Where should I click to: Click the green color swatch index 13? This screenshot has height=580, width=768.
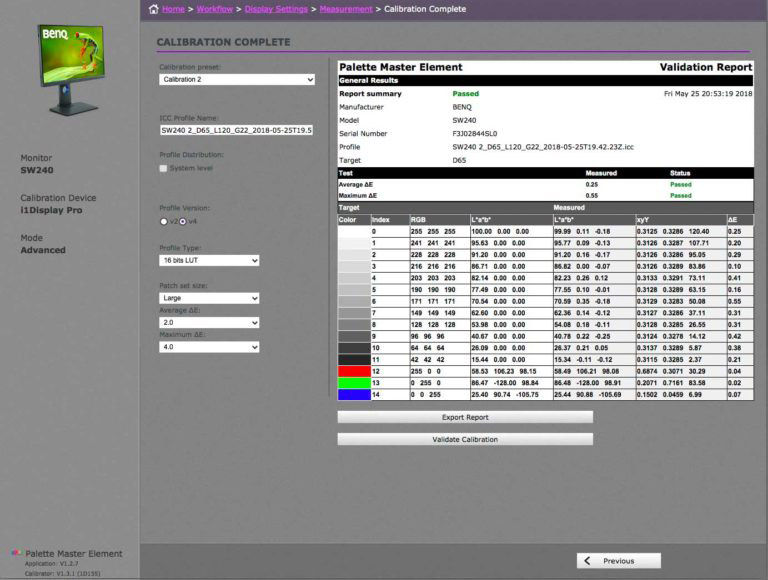coord(354,383)
